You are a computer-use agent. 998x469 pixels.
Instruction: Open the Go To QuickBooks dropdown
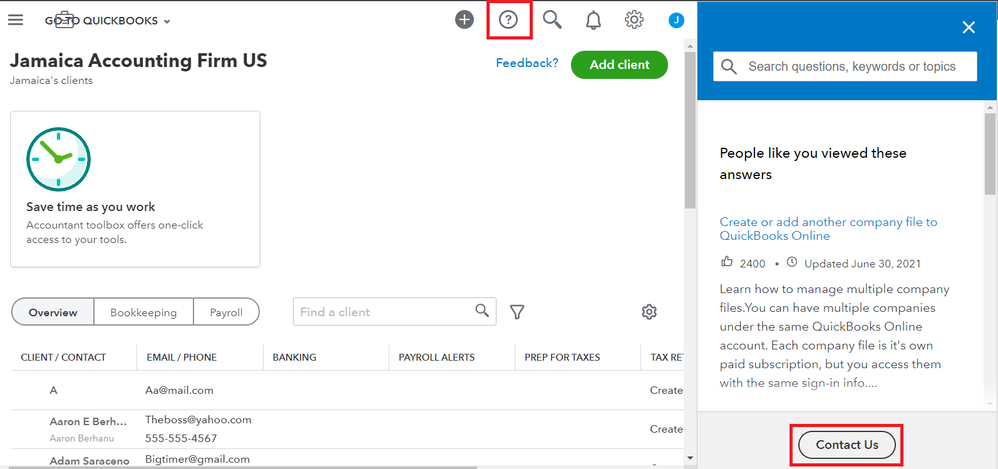[x=108, y=20]
